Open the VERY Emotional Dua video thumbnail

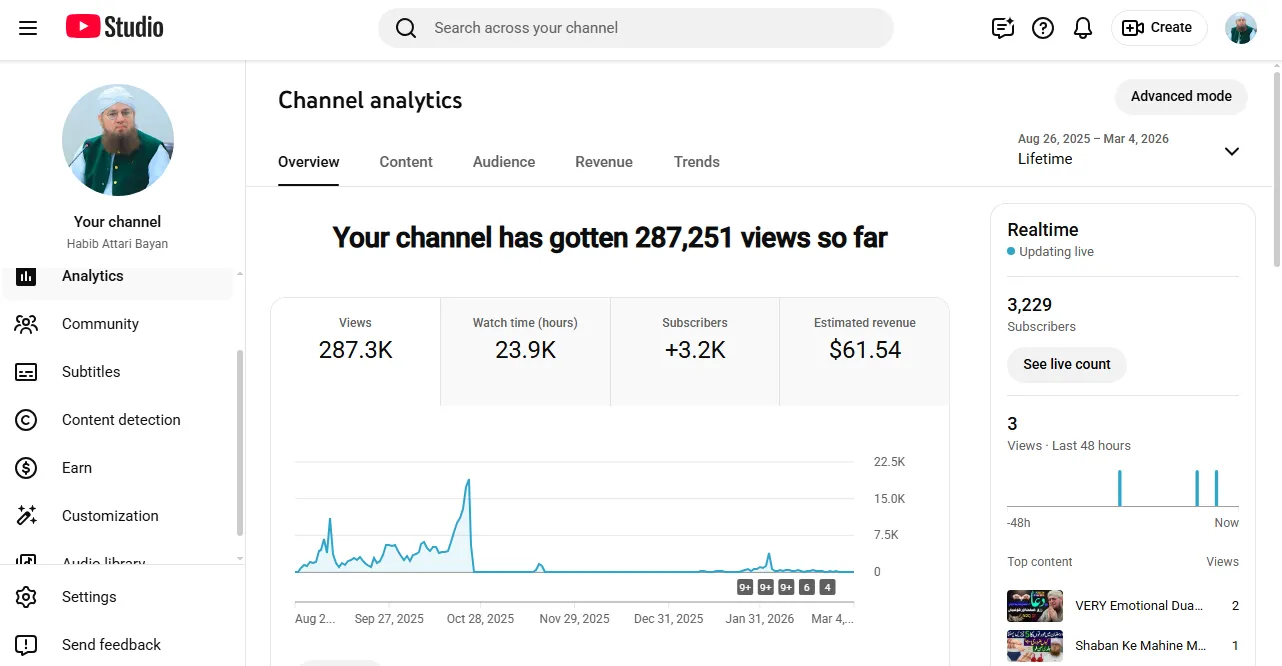click(1035, 606)
